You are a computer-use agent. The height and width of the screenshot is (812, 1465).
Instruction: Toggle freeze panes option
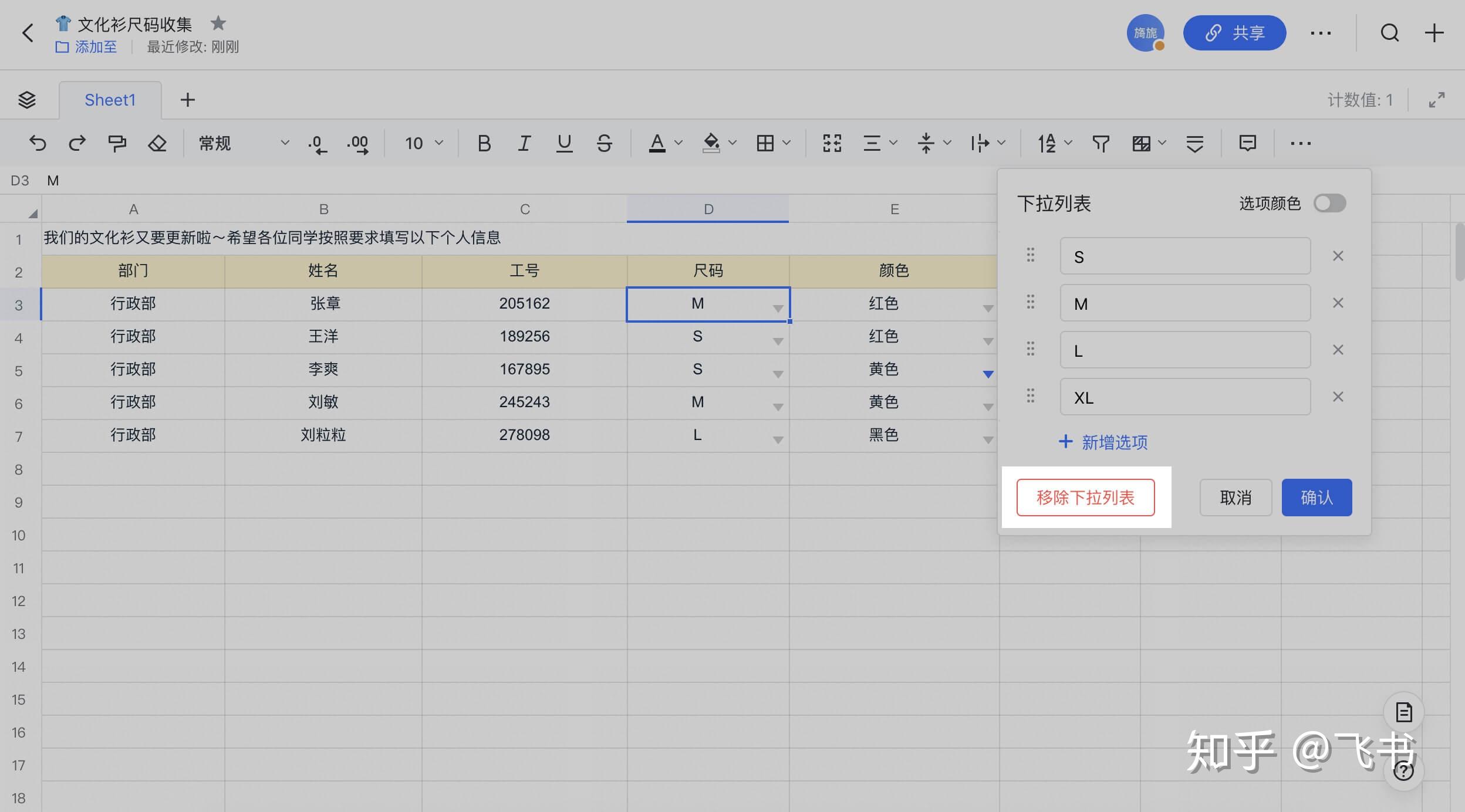1196,143
